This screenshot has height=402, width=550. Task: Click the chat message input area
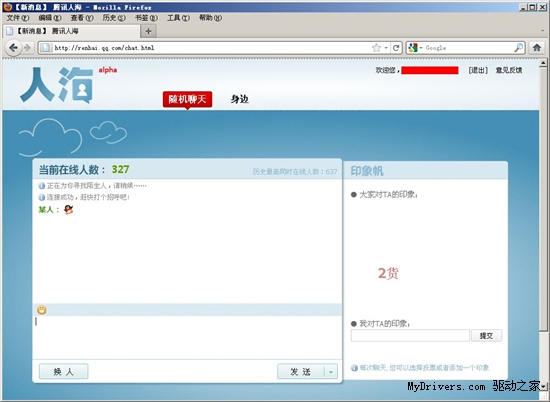pyautogui.click(x=187, y=337)
